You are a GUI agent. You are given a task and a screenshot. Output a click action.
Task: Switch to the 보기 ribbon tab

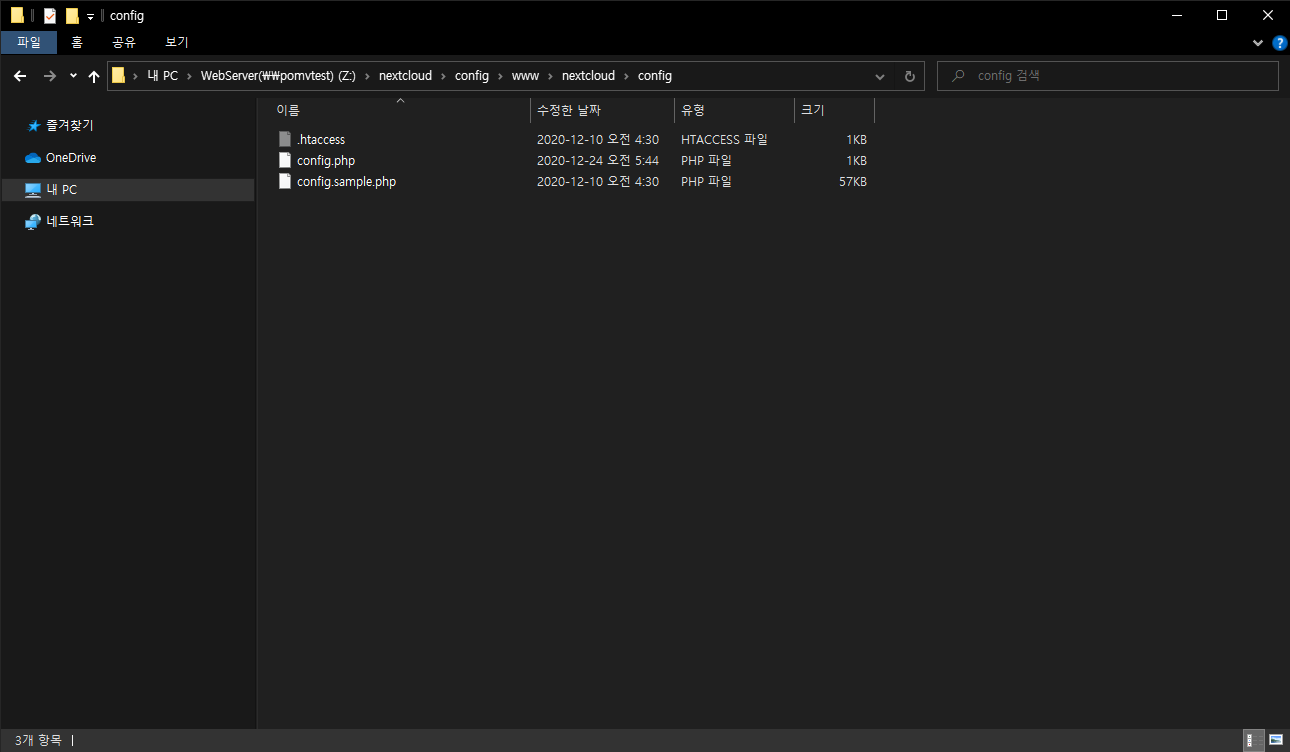tap(176, 42)
